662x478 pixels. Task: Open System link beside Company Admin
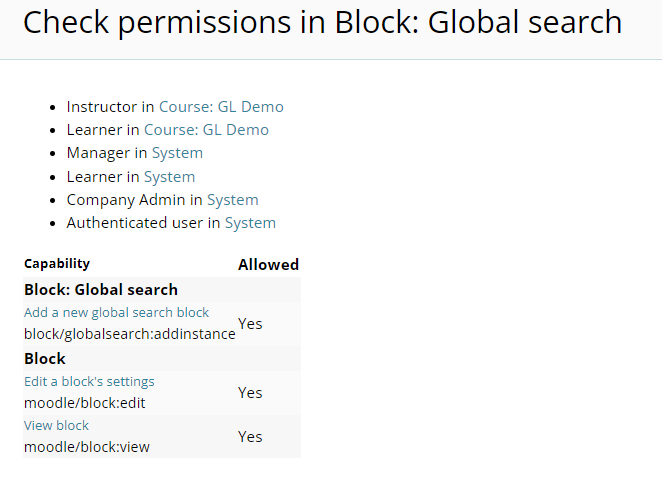pyautogui.click(x=232, y=200)
